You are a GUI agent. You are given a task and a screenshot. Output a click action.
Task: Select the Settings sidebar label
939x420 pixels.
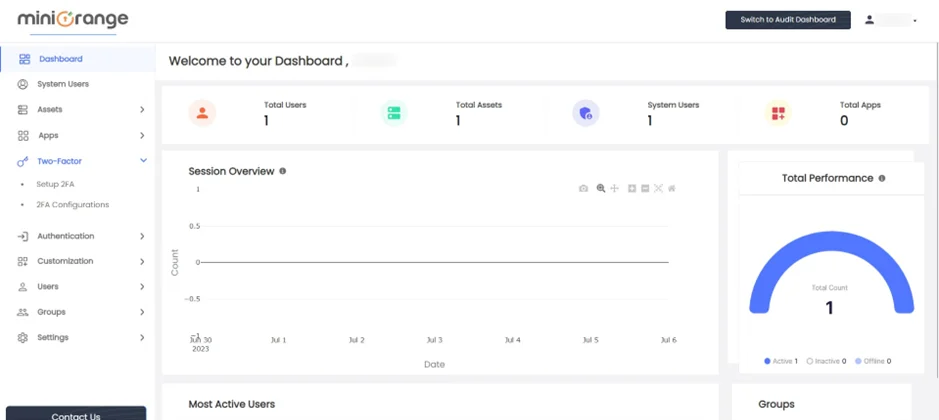click(53, 337)
